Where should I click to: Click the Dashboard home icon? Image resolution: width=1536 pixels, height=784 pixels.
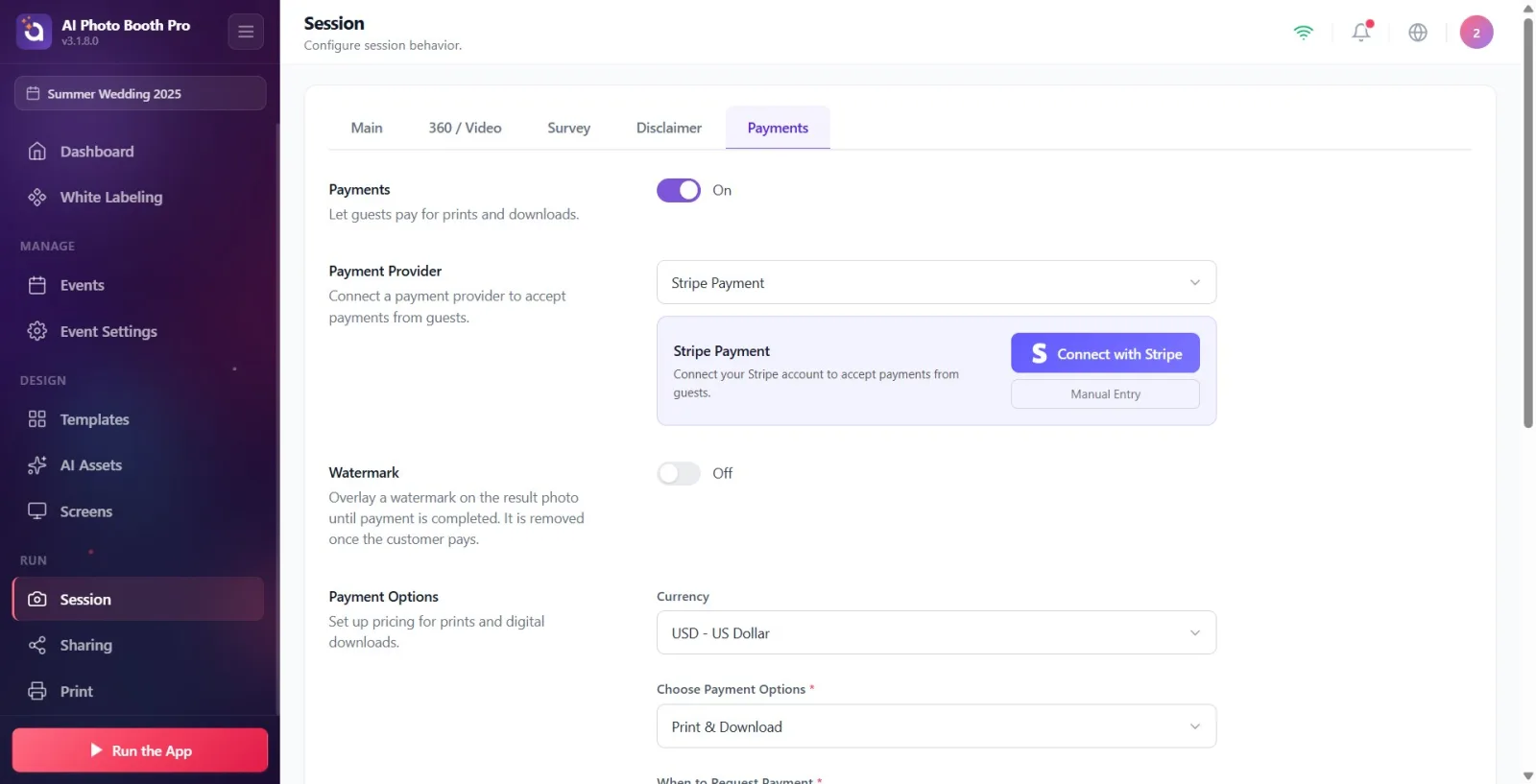[x=37, y=152]
